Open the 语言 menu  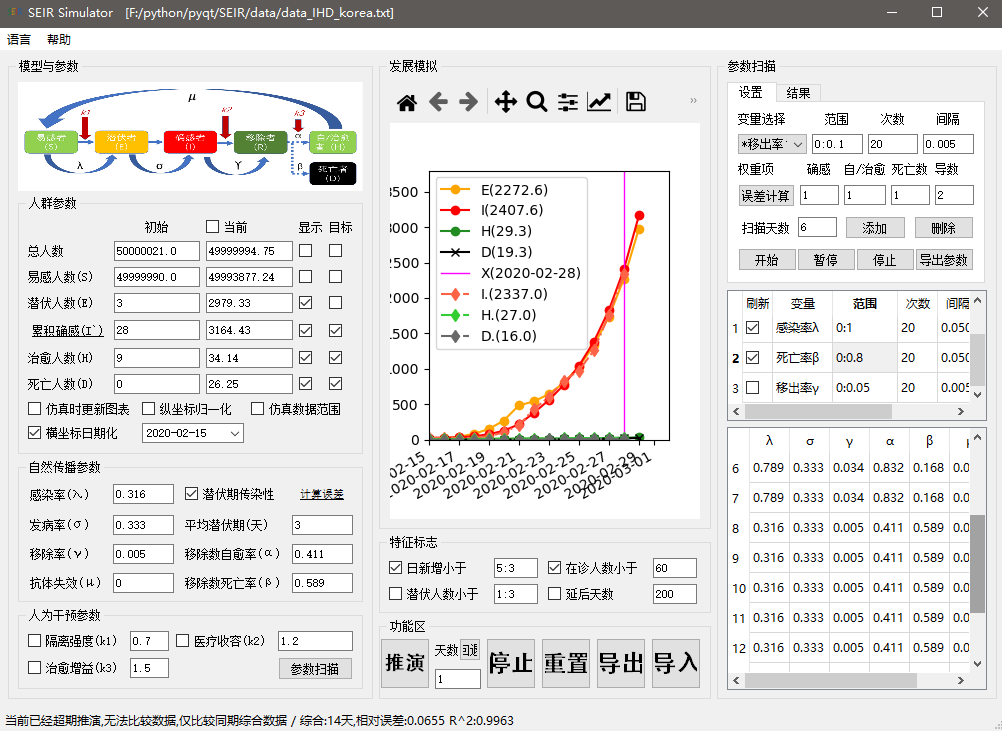pos(19,40)
